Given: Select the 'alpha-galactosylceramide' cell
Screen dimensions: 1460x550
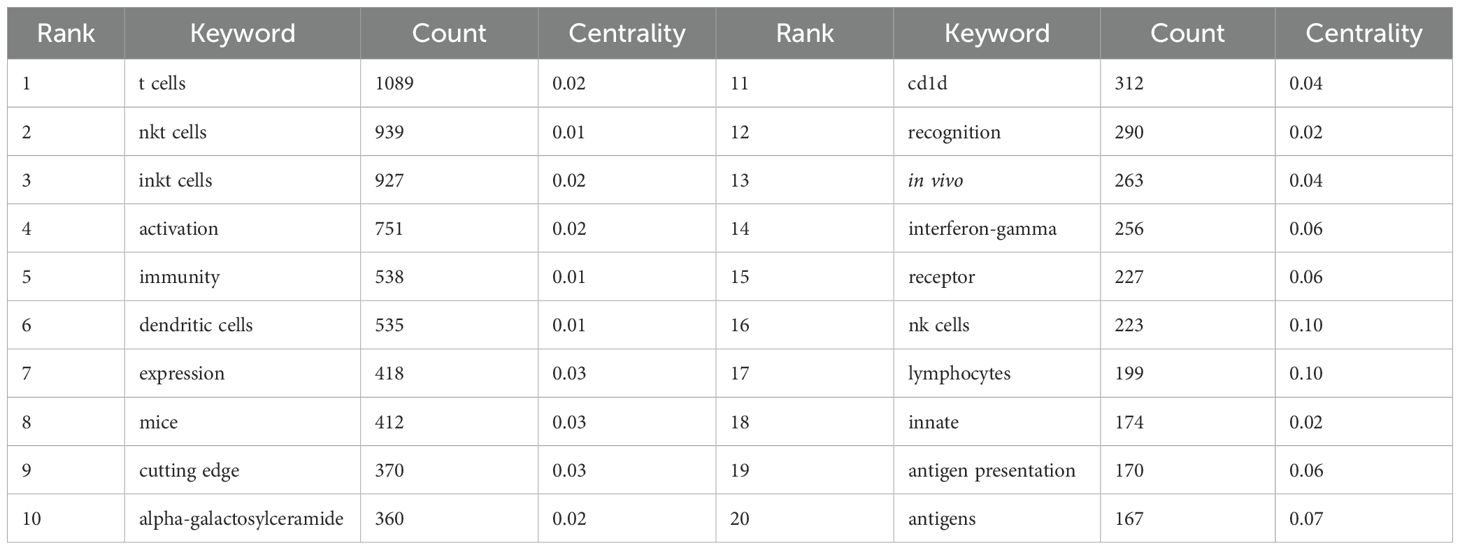Looking at the screenshot, I should (242, 518).
